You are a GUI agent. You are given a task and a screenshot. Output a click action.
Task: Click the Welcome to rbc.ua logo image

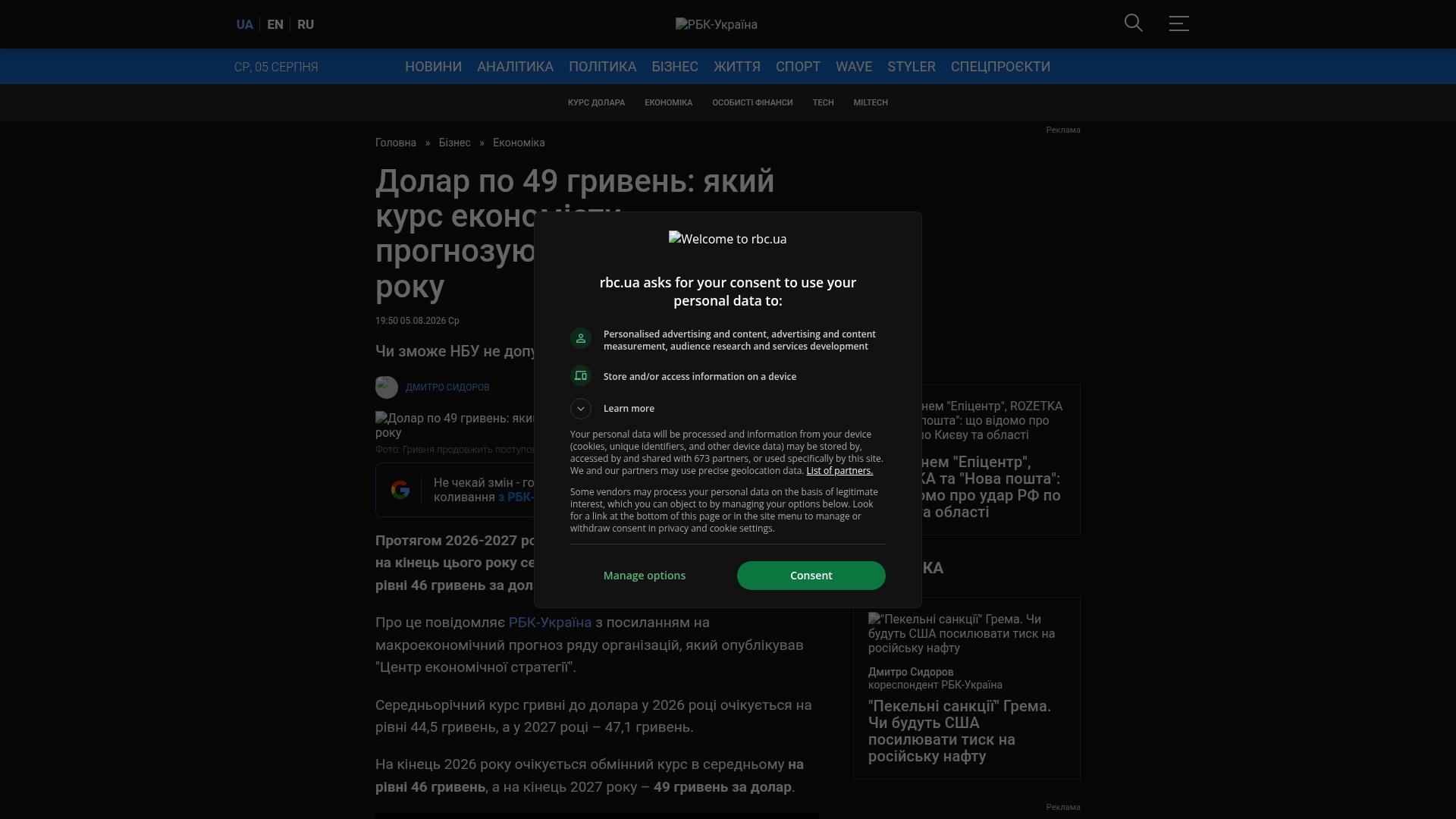coord(728,239)
